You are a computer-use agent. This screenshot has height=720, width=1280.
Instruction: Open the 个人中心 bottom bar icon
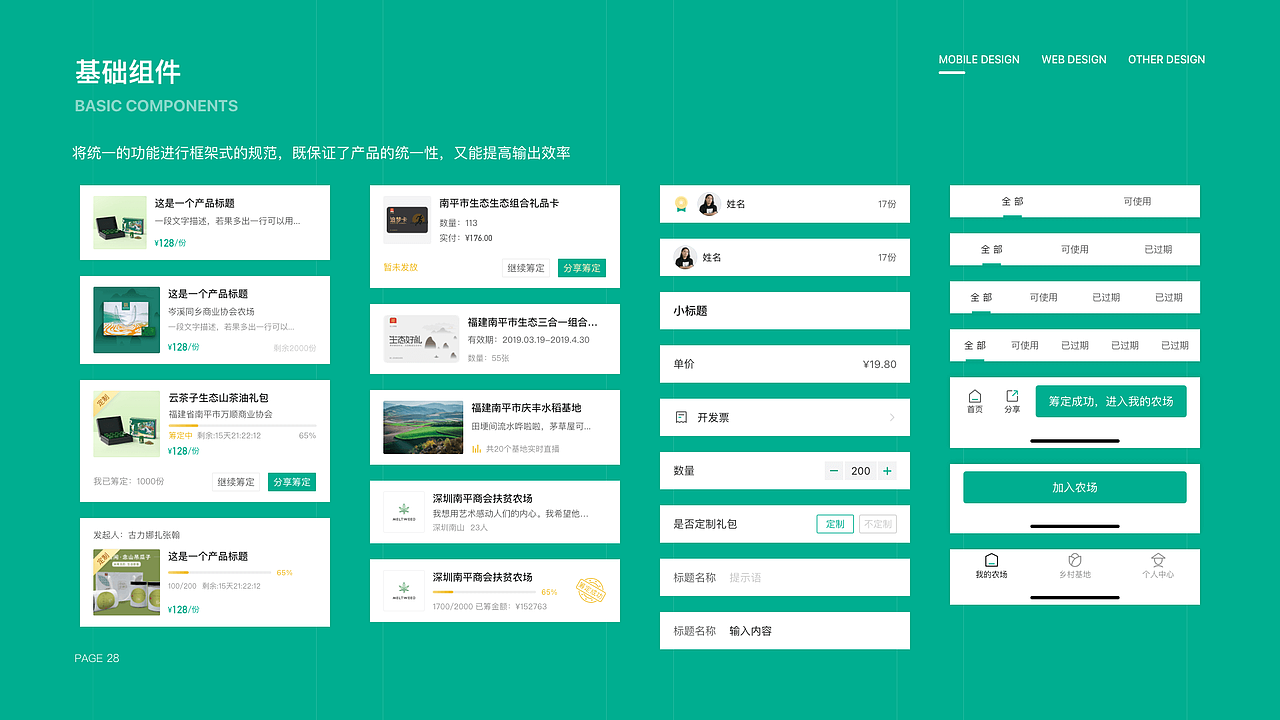coord(1158,560)
